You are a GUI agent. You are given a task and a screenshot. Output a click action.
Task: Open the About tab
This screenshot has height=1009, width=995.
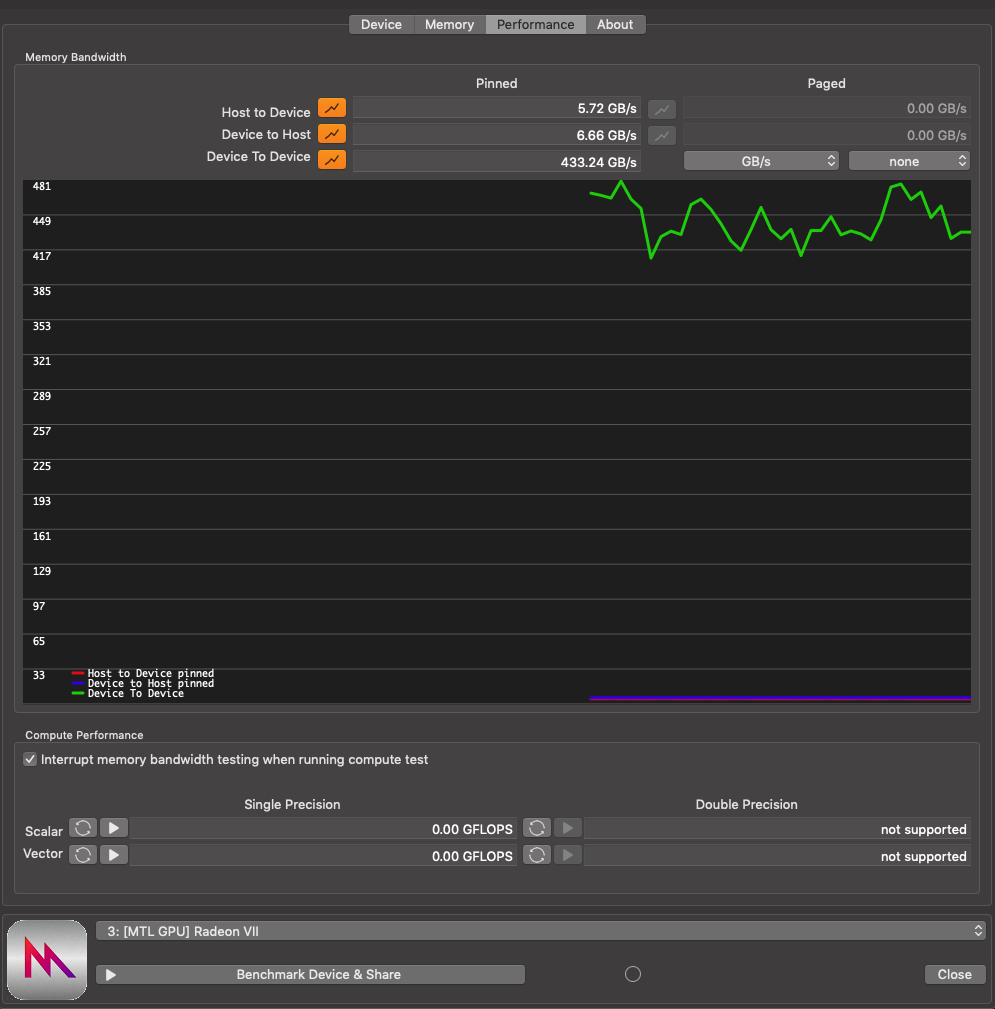615,24
